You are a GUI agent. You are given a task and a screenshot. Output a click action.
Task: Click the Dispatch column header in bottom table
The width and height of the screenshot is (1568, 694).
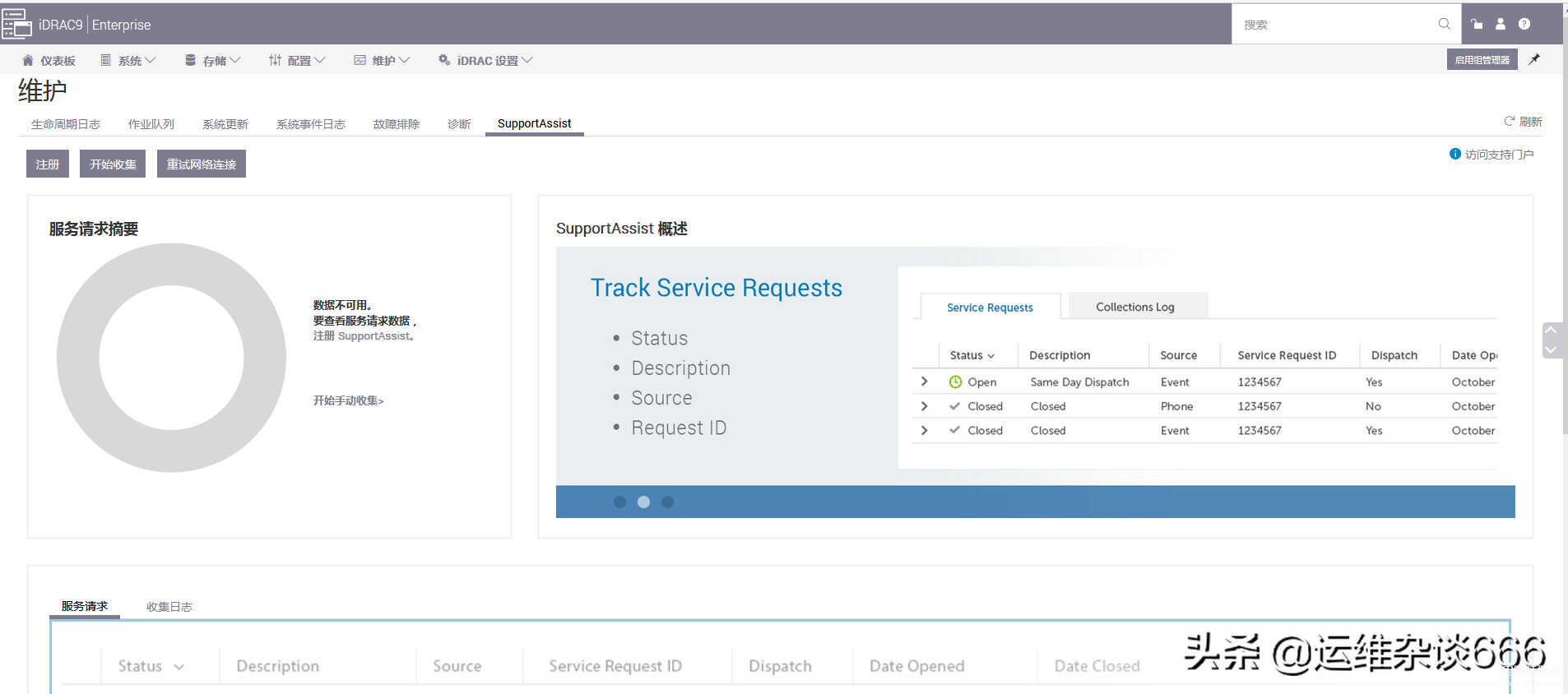click(x=780, y=666)
